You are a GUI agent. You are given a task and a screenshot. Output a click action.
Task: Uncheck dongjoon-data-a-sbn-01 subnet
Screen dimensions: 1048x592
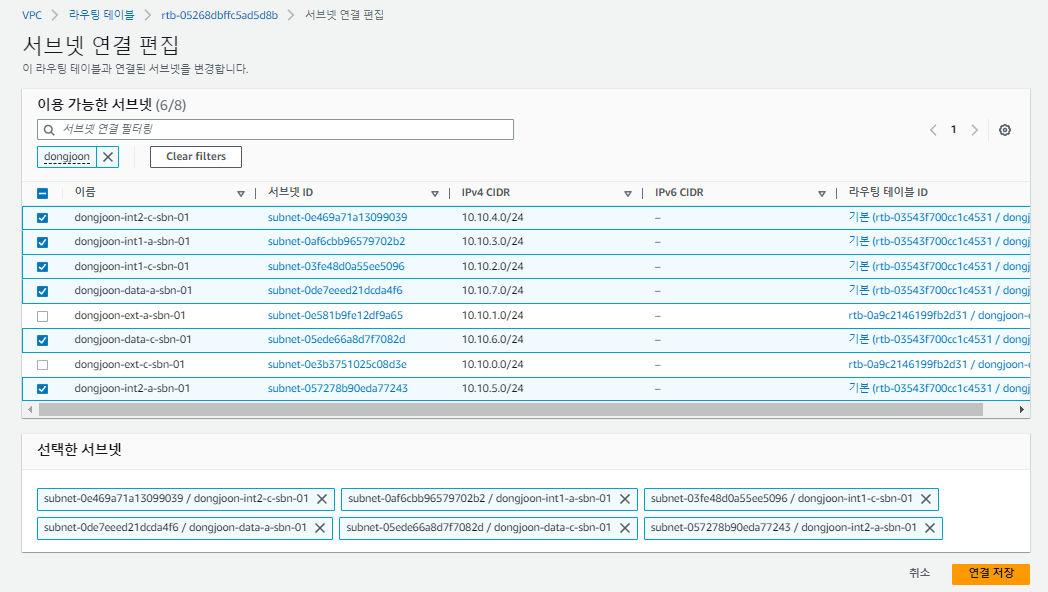point(42,291)
